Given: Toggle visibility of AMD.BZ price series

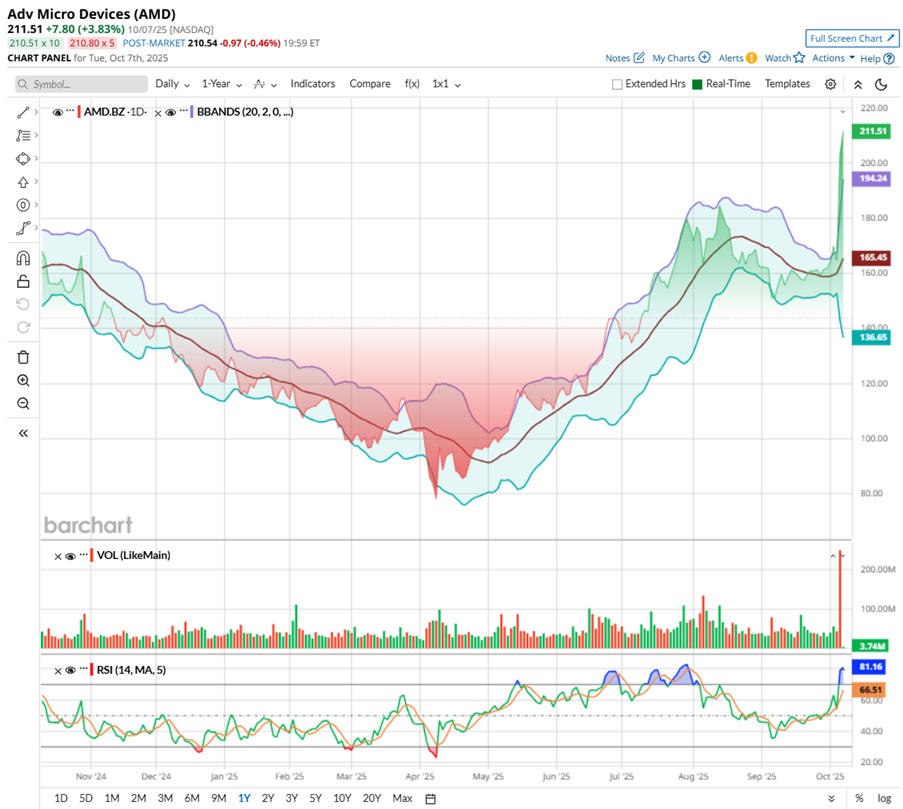Looking at the screenshot, I should (x=58, y=112).
